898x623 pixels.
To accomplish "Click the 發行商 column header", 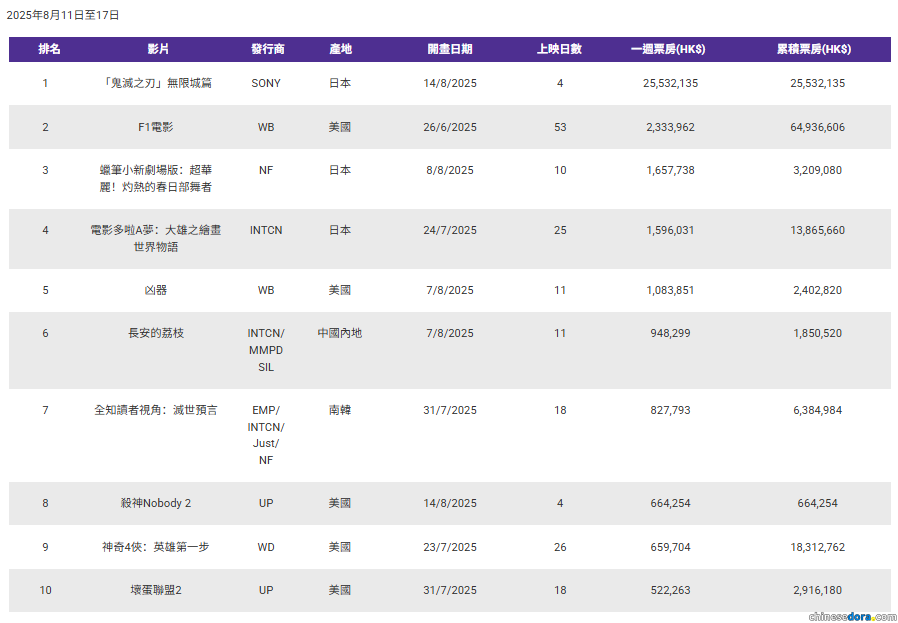I will coord(268,49).
